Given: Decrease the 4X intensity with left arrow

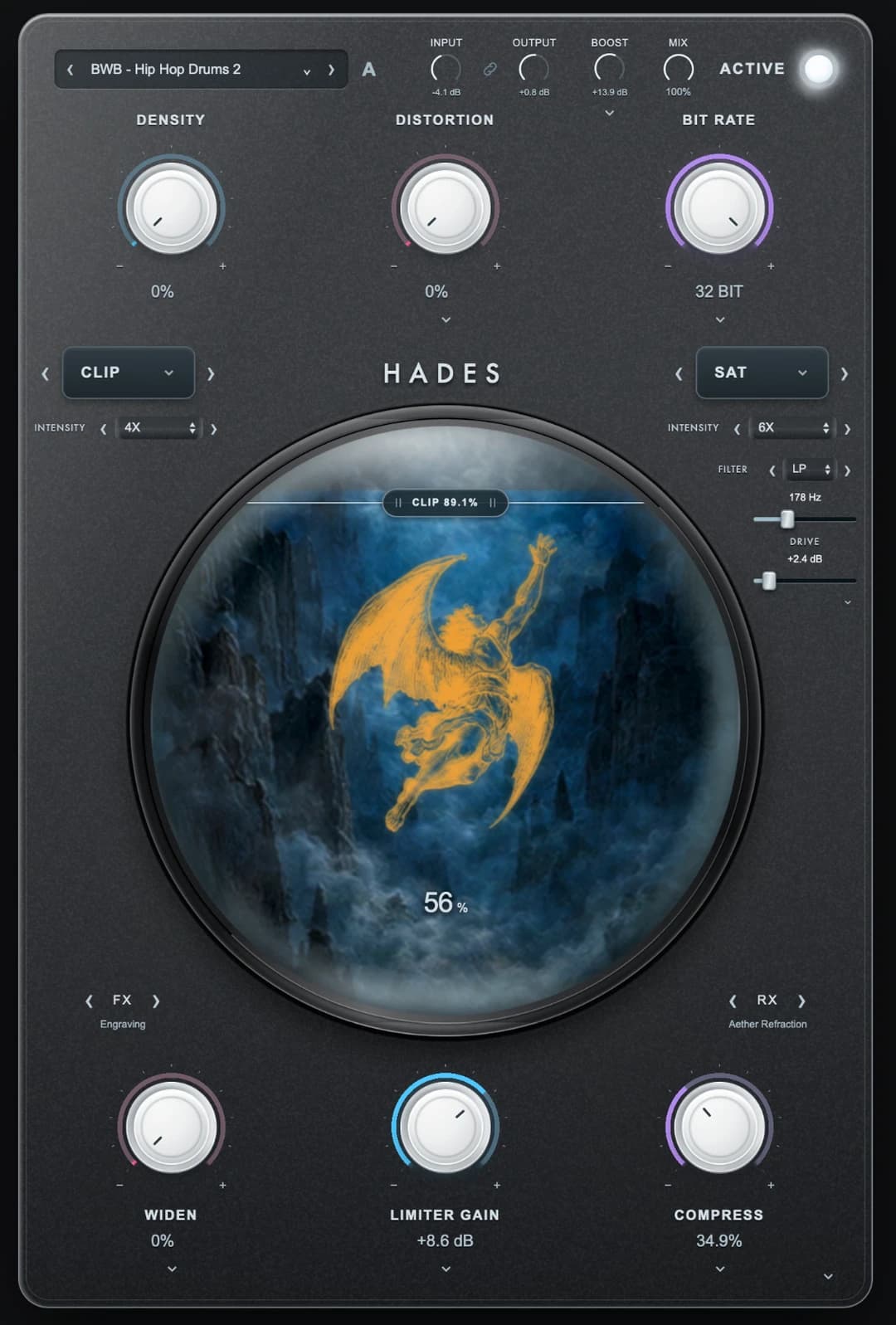Looking at the screenshot, I should tap(104, 429).
